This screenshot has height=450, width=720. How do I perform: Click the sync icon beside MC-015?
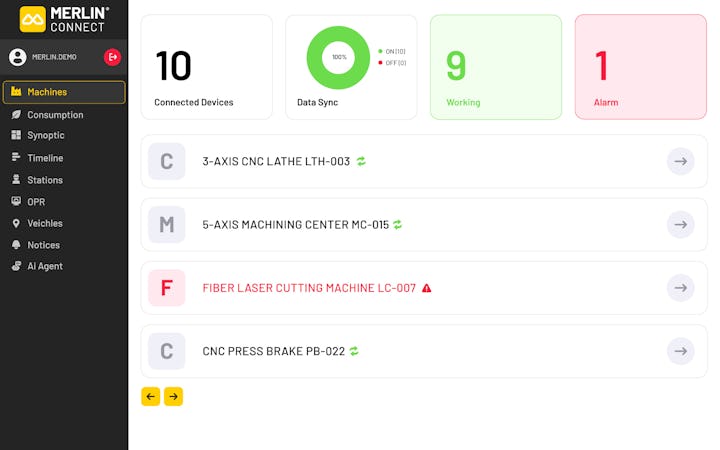point(397,225)
